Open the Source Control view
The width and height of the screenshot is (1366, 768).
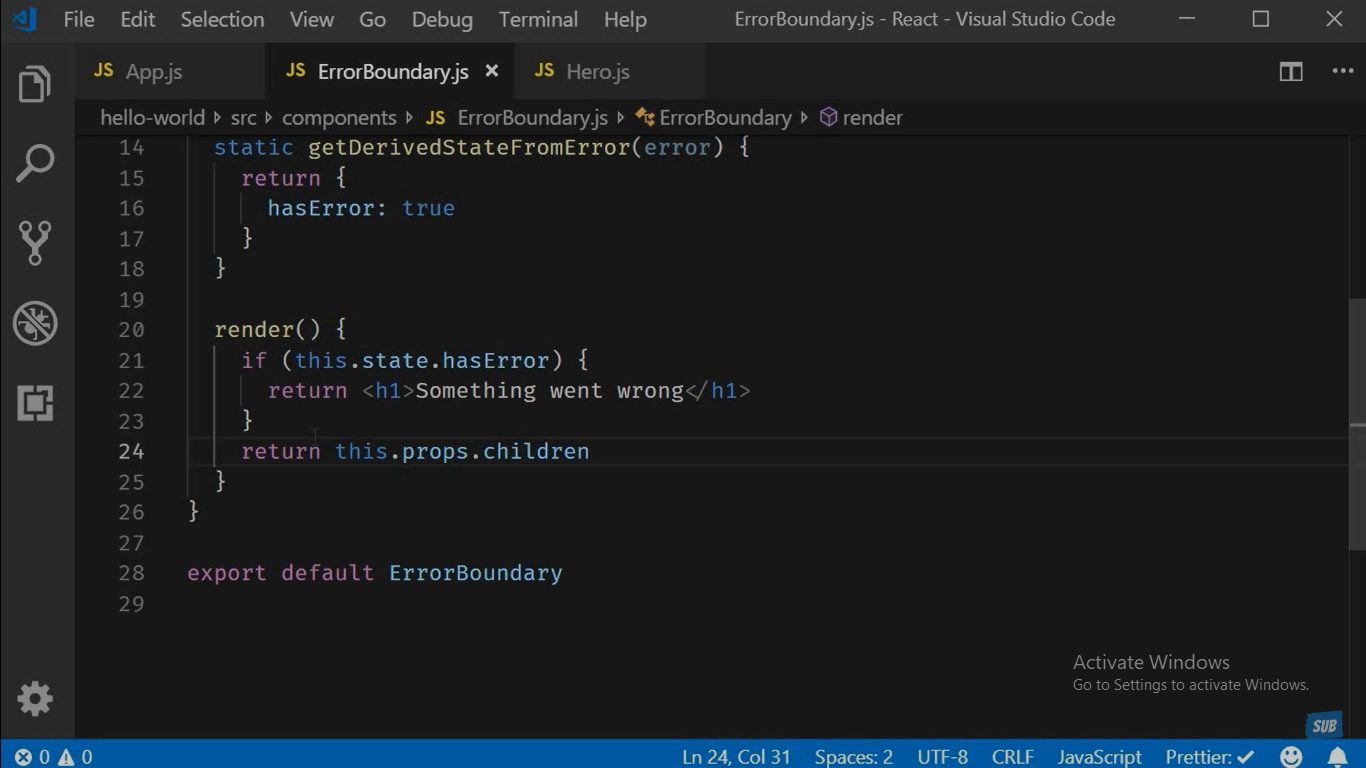click(35, 243)
